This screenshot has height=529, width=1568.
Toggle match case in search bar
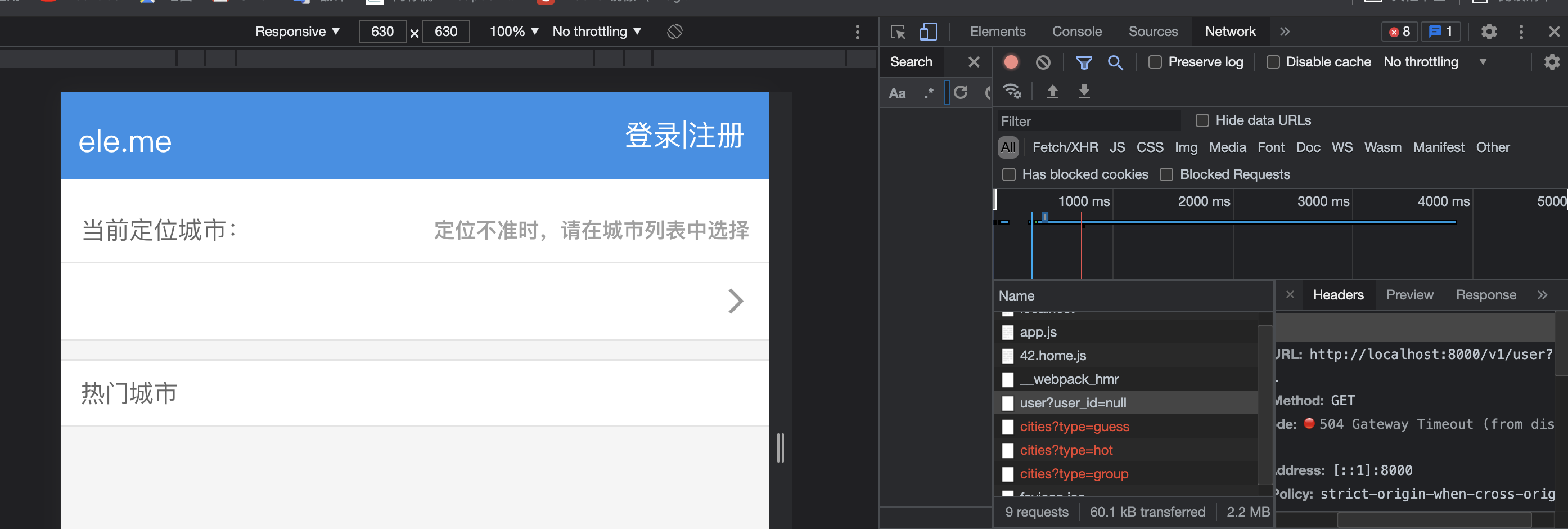(x=896, y=92)
